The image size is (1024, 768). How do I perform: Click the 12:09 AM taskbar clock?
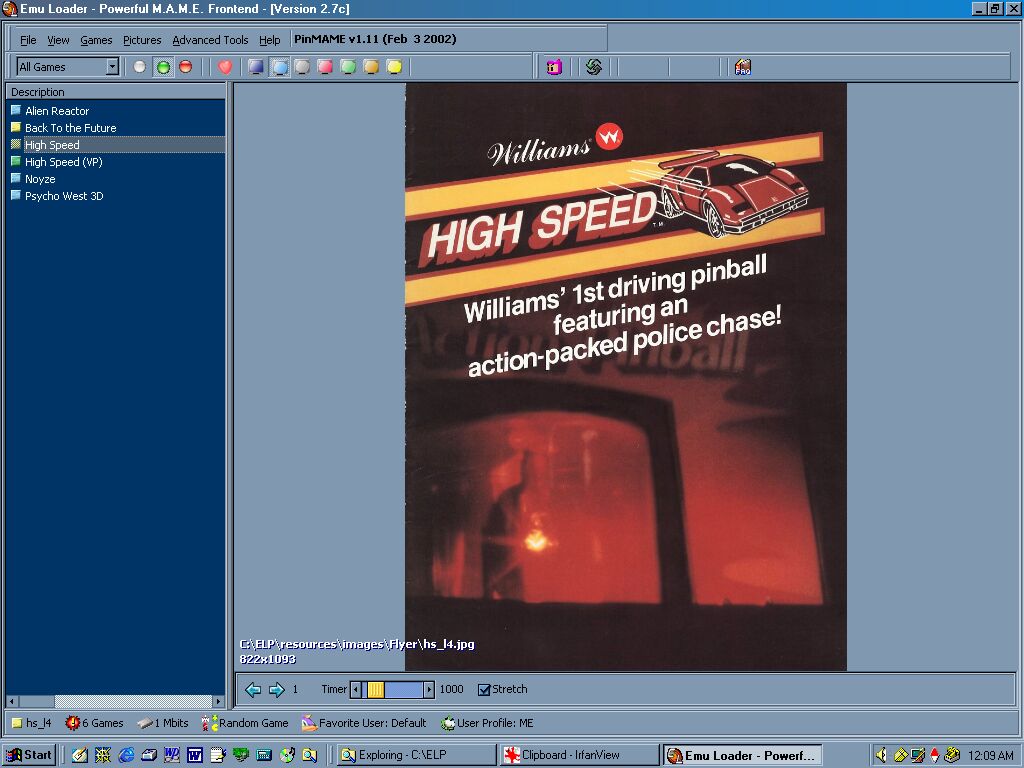(x=991, y=756)
